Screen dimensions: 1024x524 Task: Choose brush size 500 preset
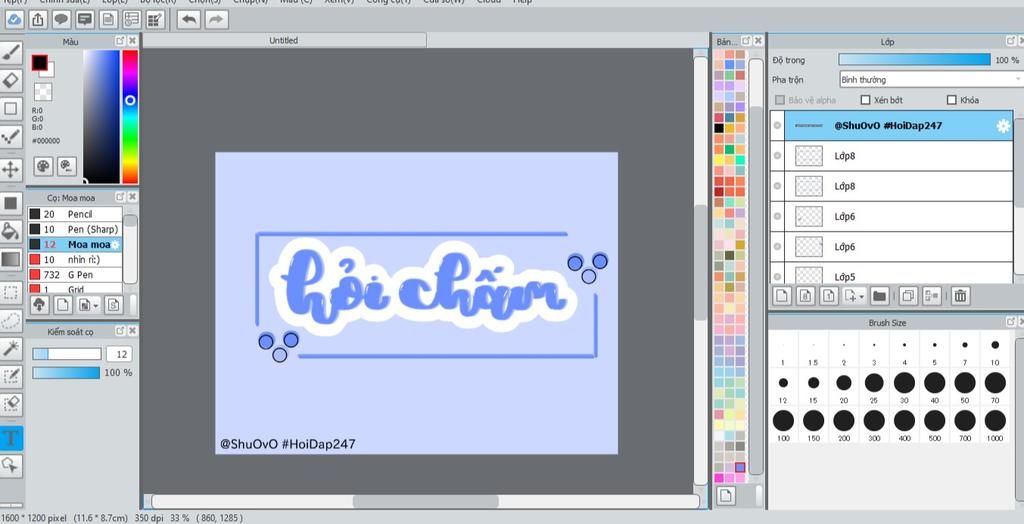click(x=935, y=425)
